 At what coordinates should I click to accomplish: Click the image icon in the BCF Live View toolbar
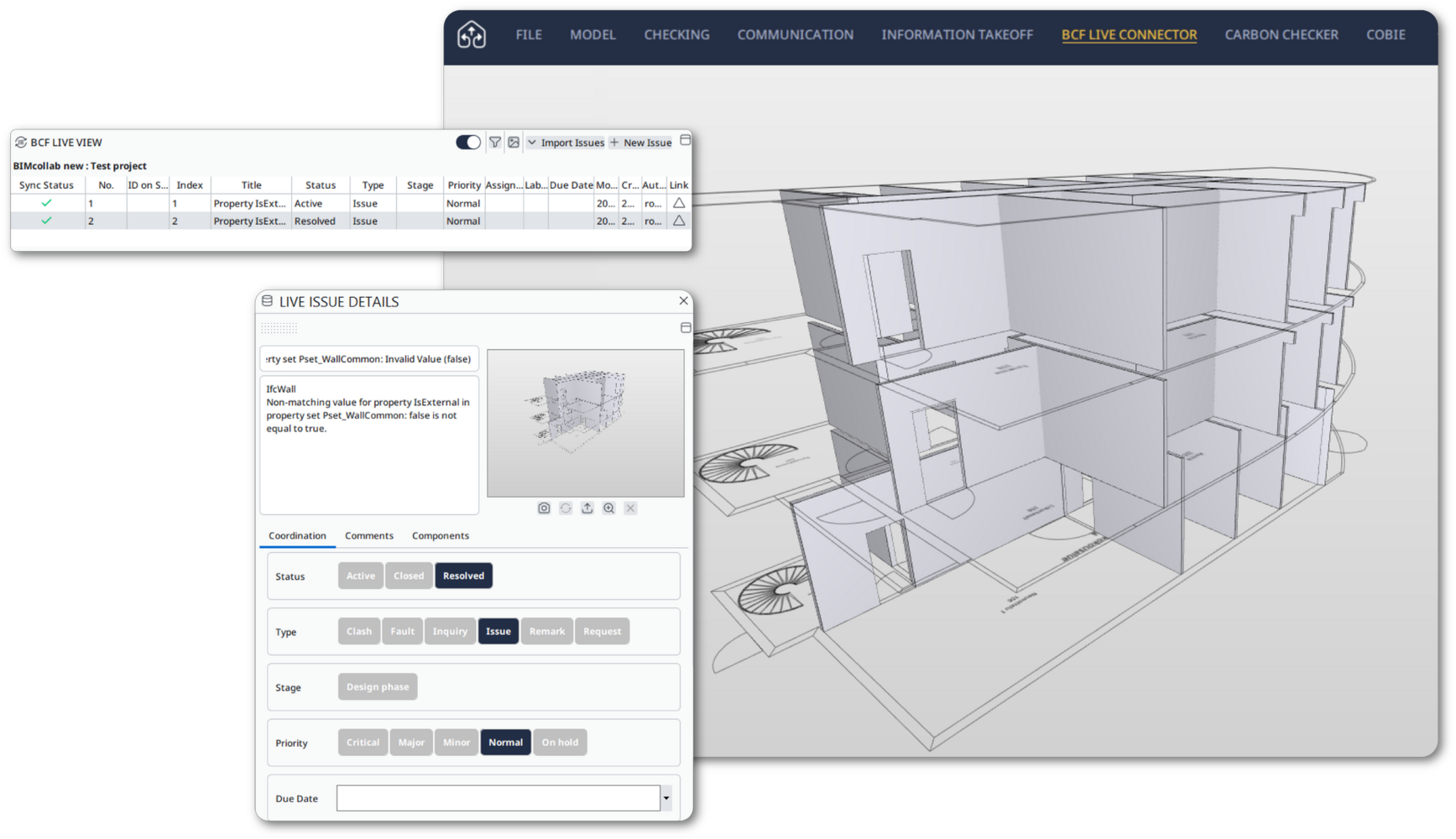click(x=514, y=143)
